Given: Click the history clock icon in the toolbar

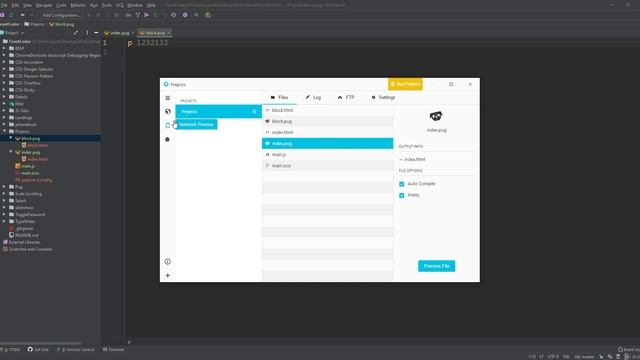Looking at the screenshot, I should coord(173,15).
